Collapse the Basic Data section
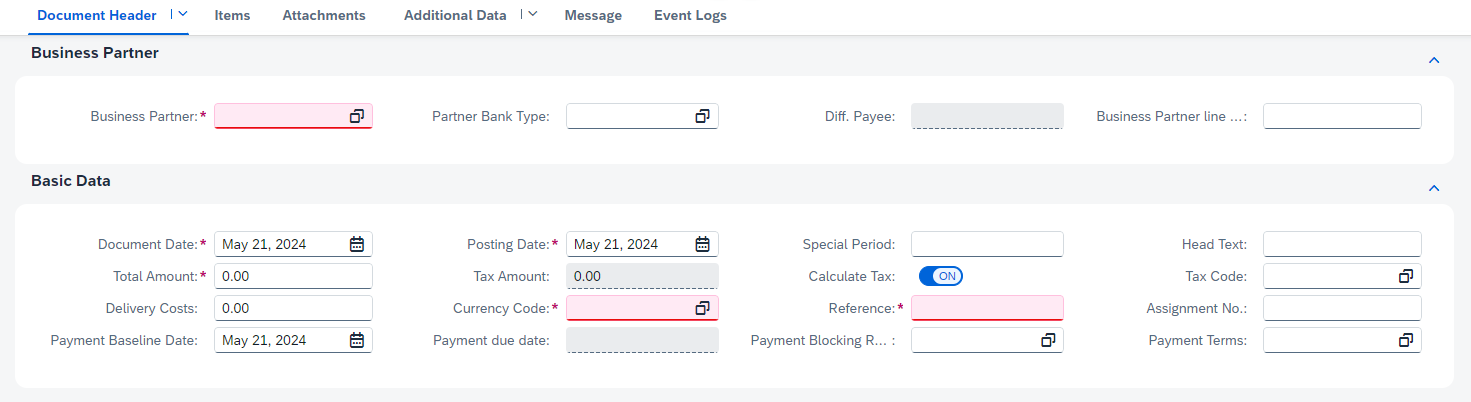1471x402 pixels. click(1434, 188)
